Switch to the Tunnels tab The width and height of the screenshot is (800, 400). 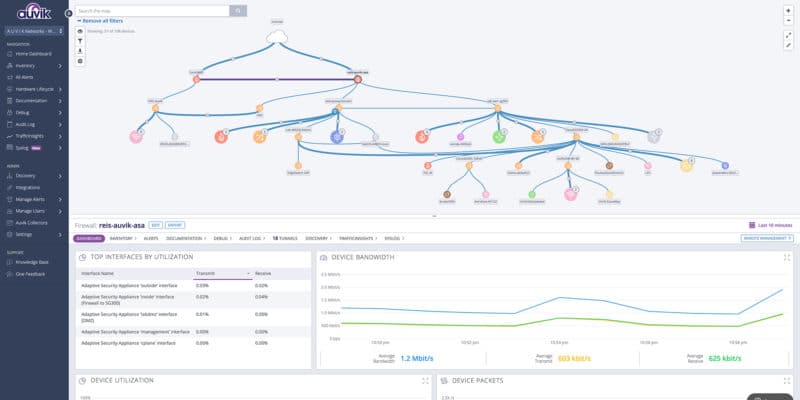[289, 239]
